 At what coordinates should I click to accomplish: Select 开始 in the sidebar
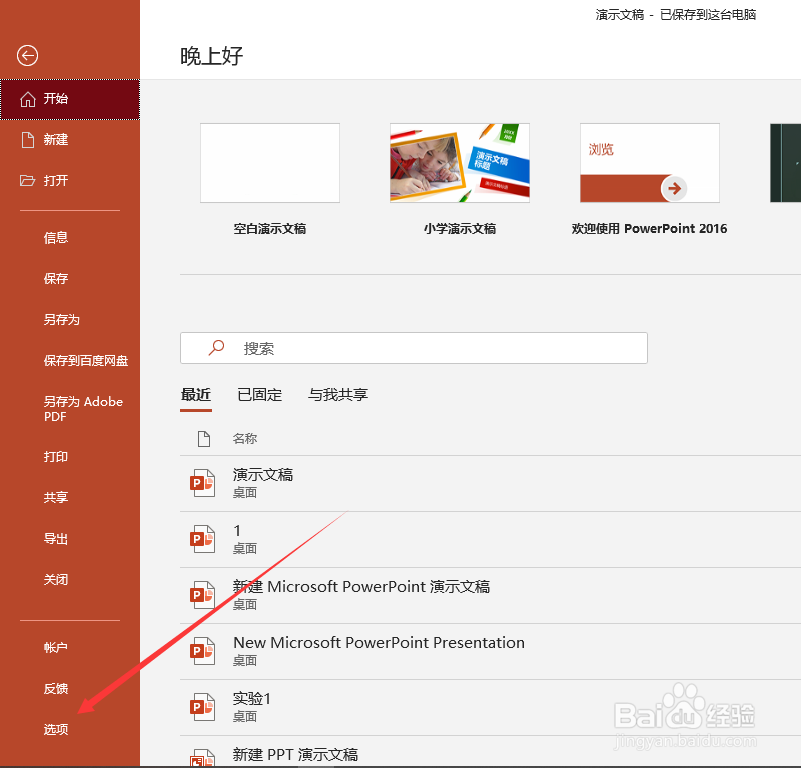pyautogui.click(x=70, y=99)
